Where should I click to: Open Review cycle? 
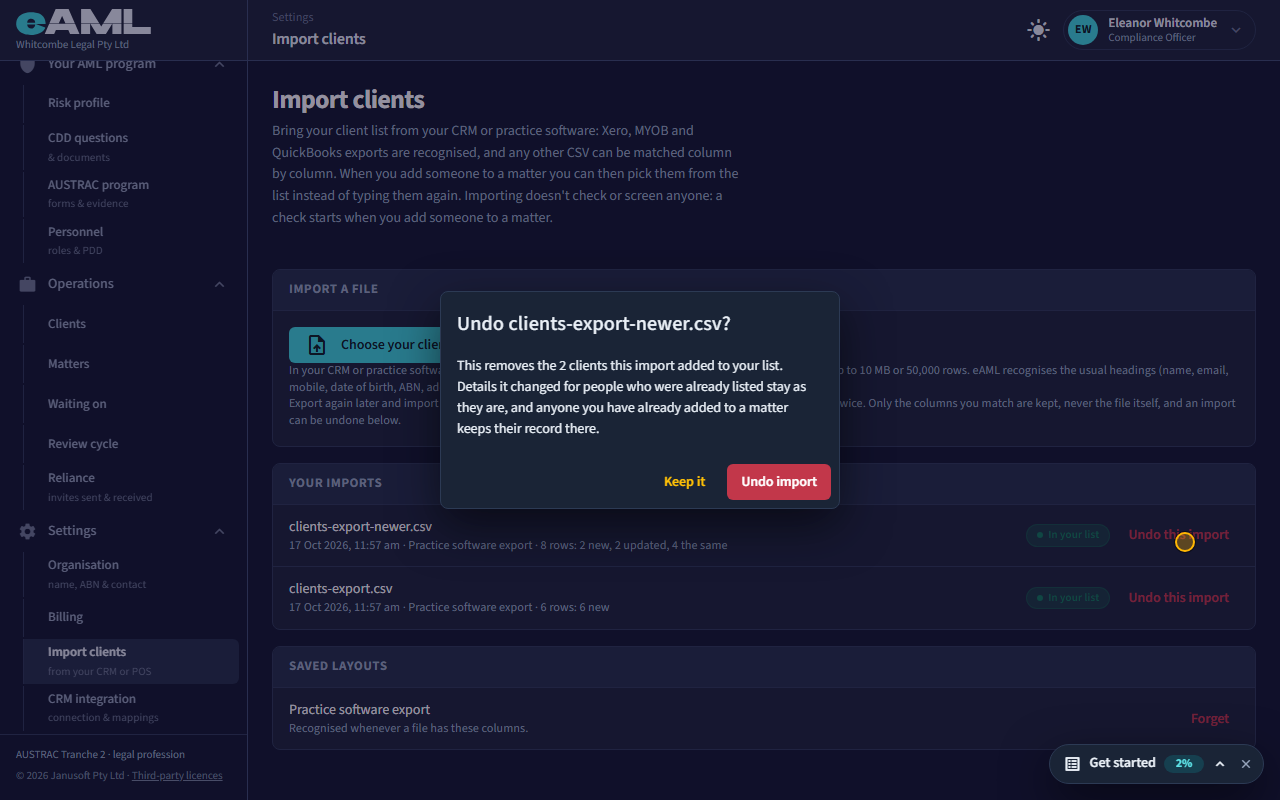(x=131, y=444)
